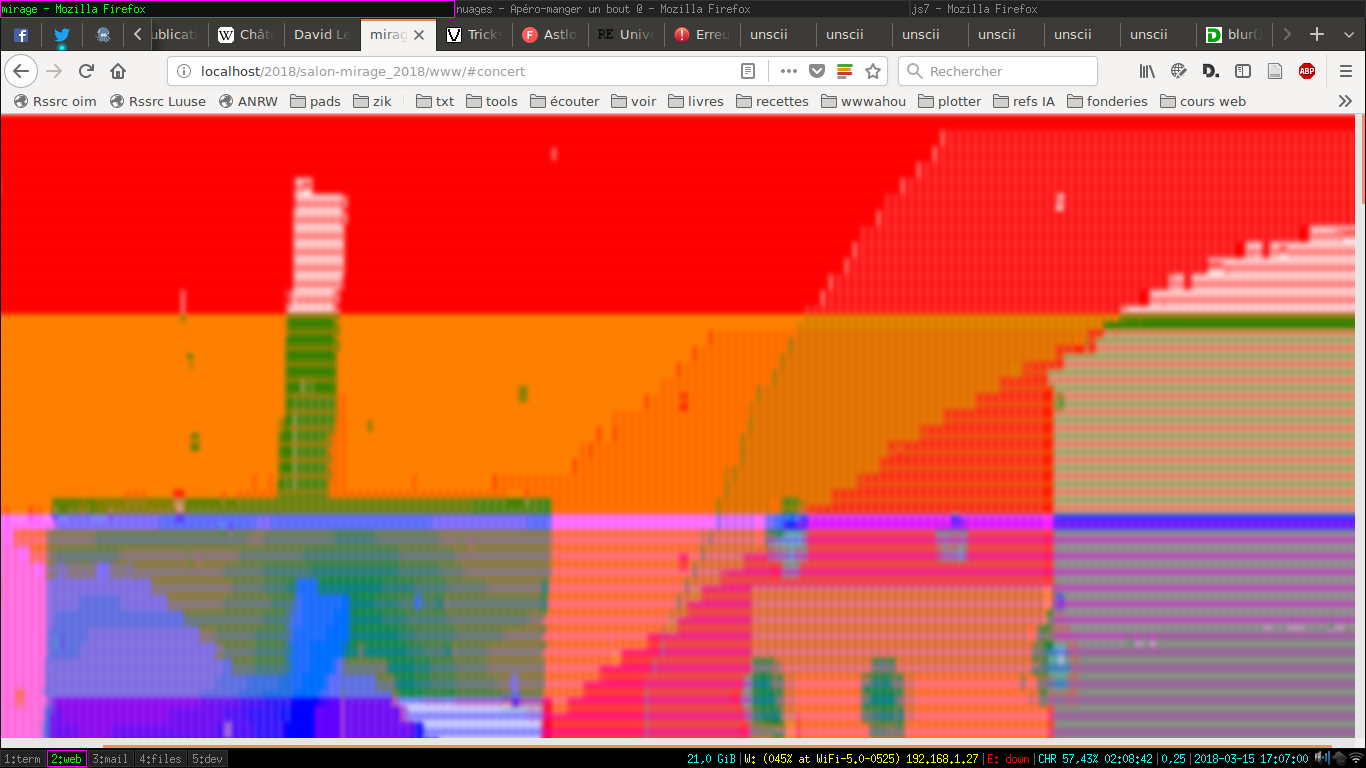The image size is (1366, 768).
Task: Open the Firefox hamburger menu
Action: point(1346,71)
